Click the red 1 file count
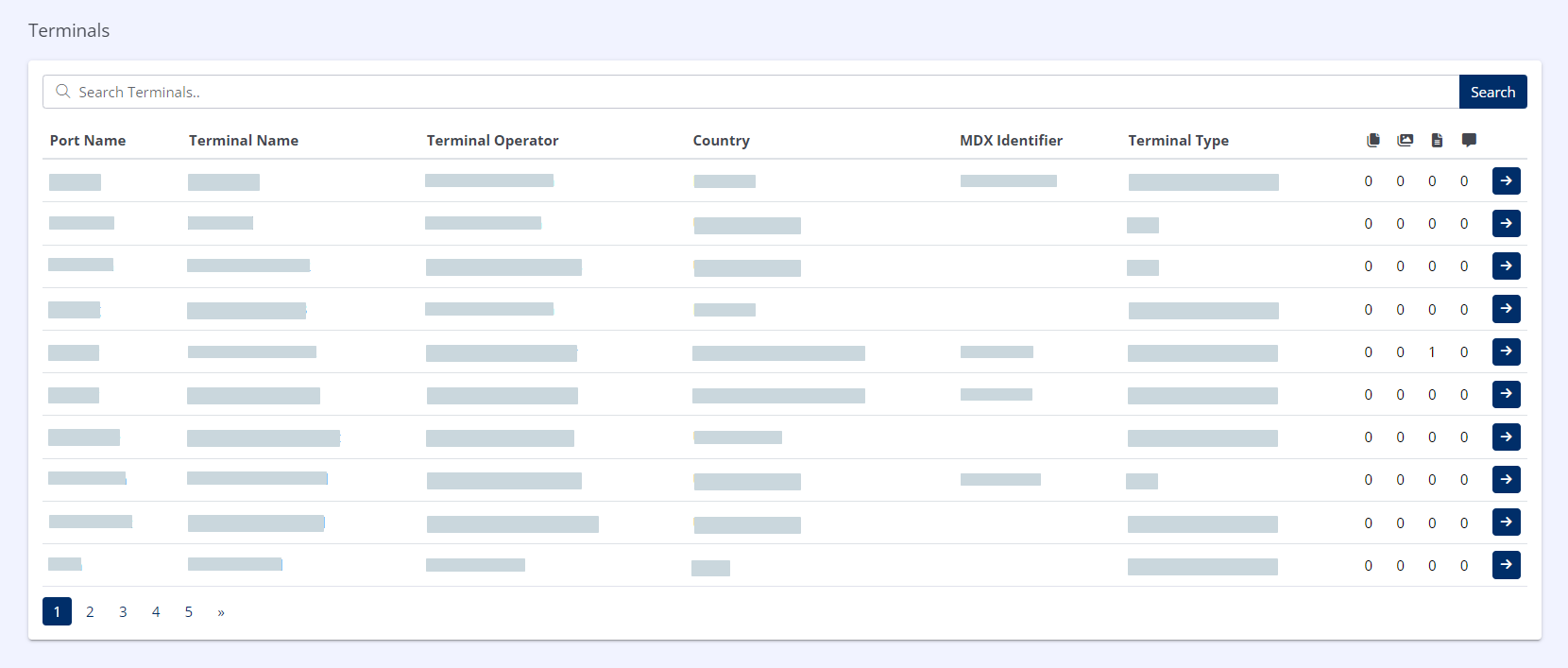This screenshot has height=668, width=1568. click(1432, 352)
